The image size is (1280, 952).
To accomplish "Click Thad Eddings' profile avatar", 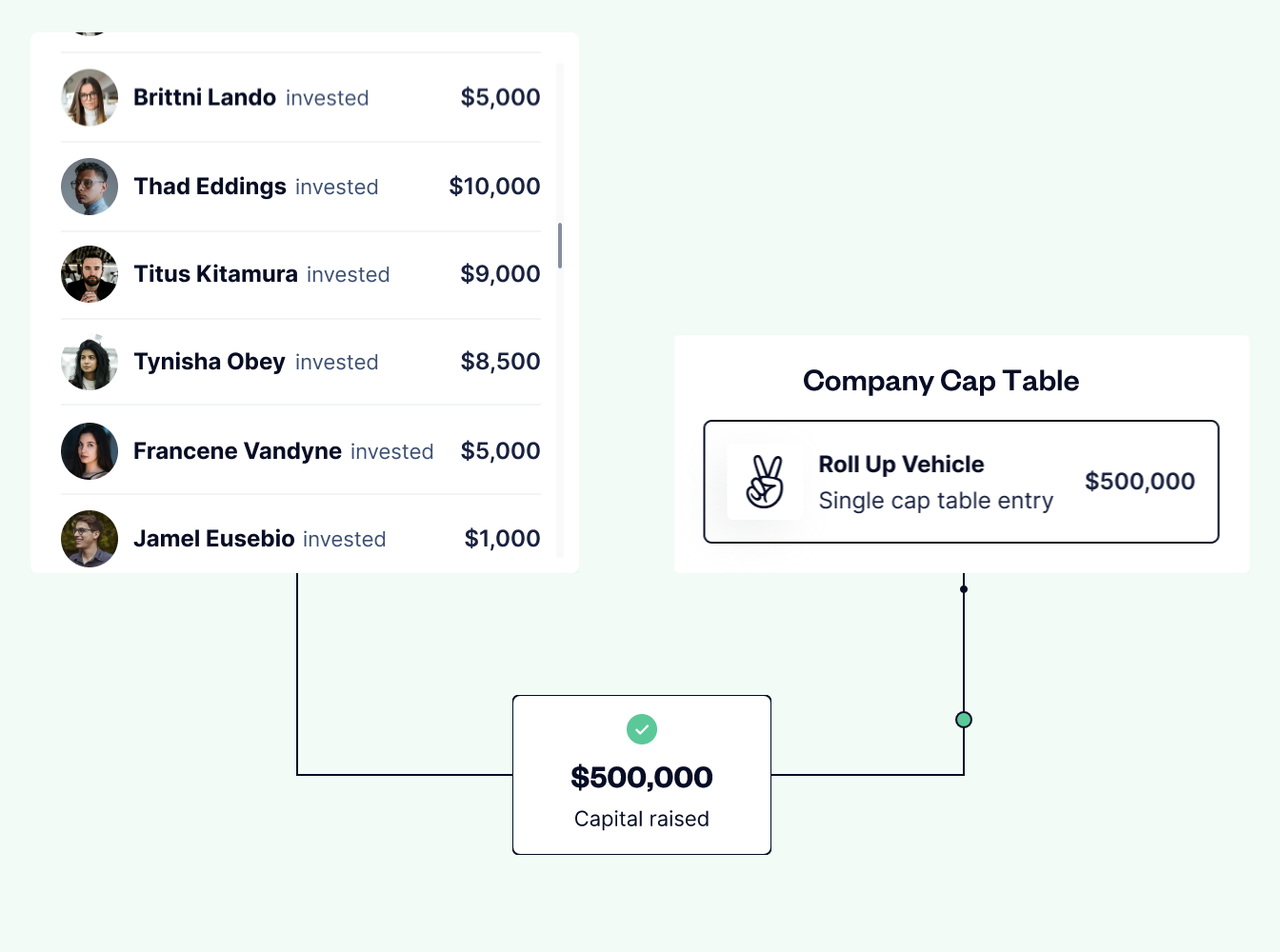I will [90, 187].
